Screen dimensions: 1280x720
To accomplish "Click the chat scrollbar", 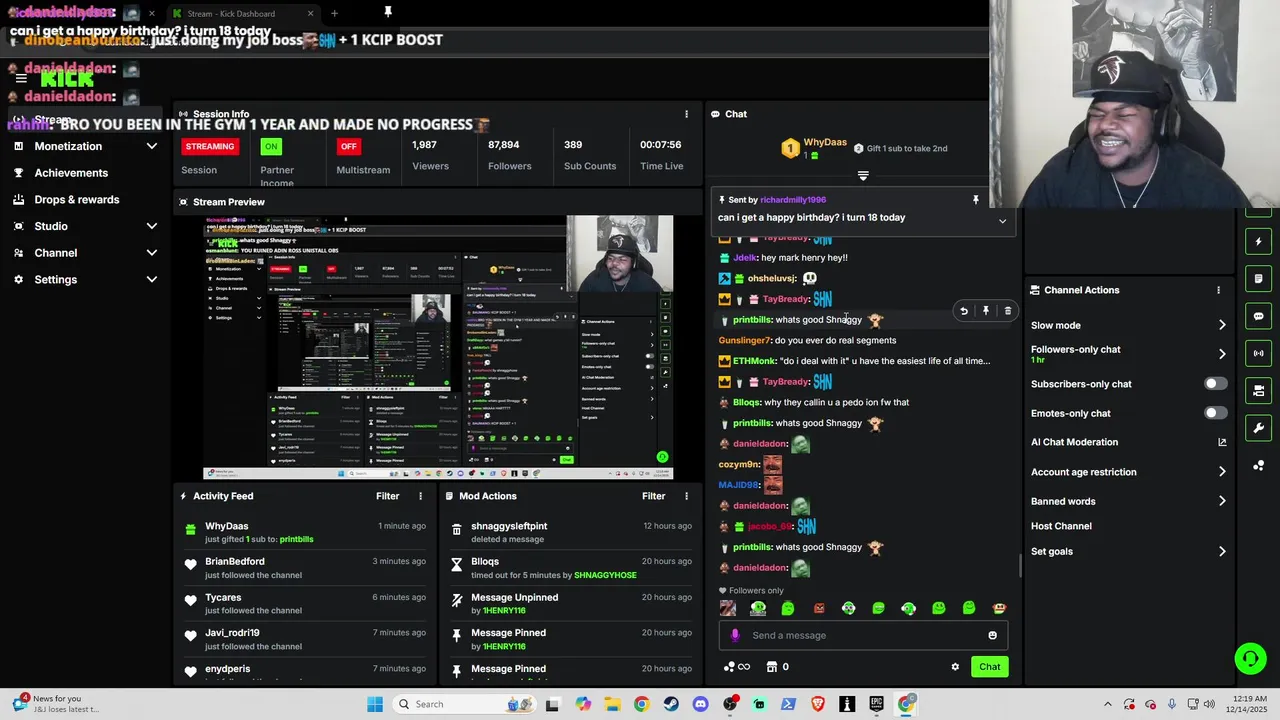I will click(1020, 566).
